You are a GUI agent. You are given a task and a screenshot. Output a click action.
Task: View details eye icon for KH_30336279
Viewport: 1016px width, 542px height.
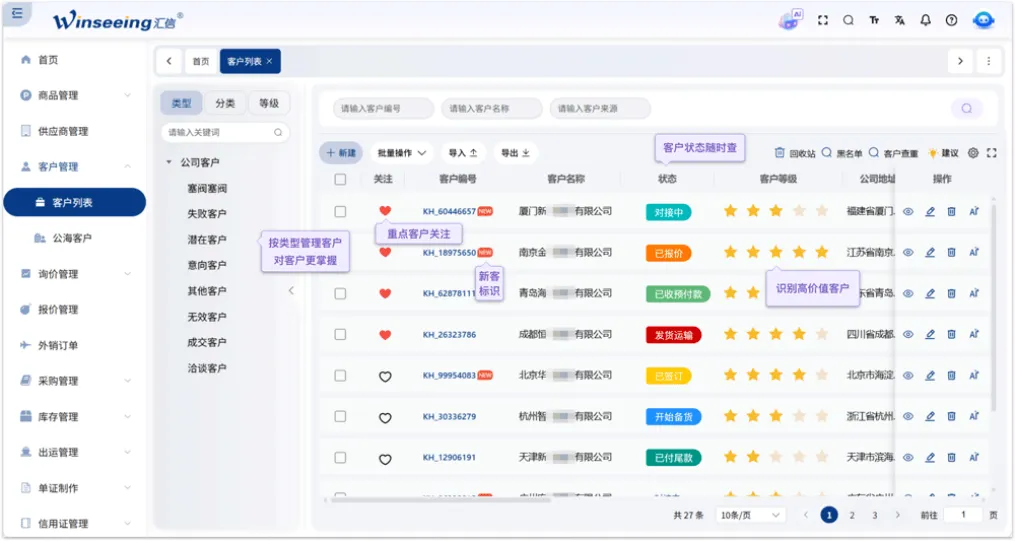pos(908,417)
